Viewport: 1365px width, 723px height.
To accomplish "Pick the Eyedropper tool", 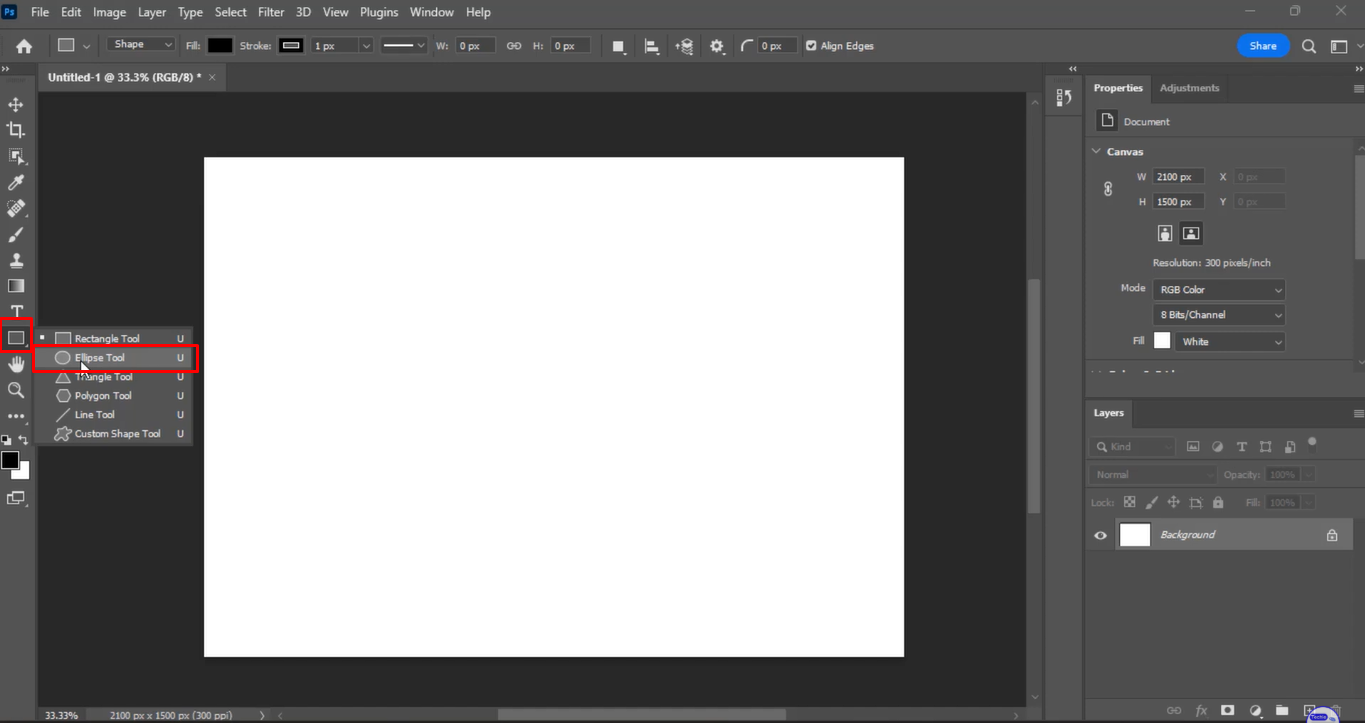I will (x=15, y=182).
